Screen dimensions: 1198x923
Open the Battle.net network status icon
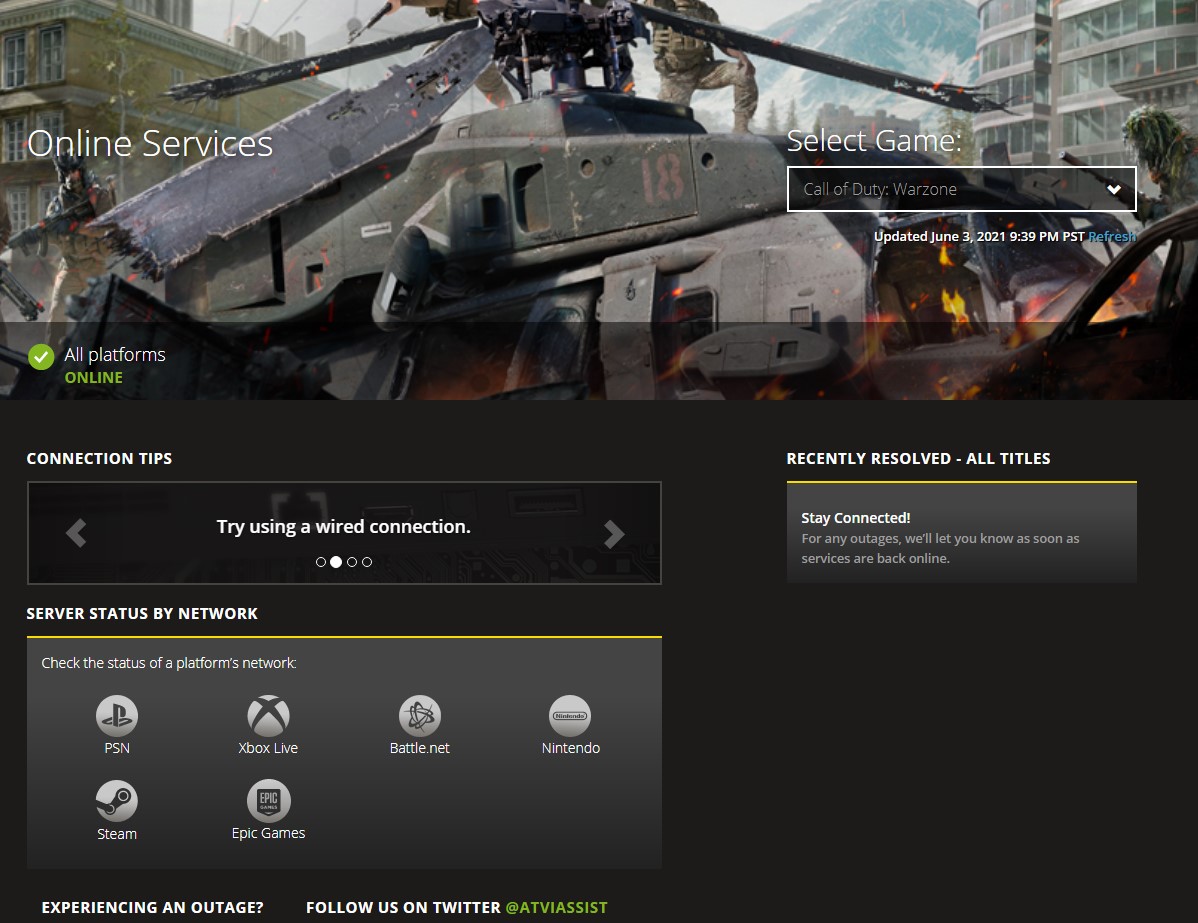click(x=419, y=716)
